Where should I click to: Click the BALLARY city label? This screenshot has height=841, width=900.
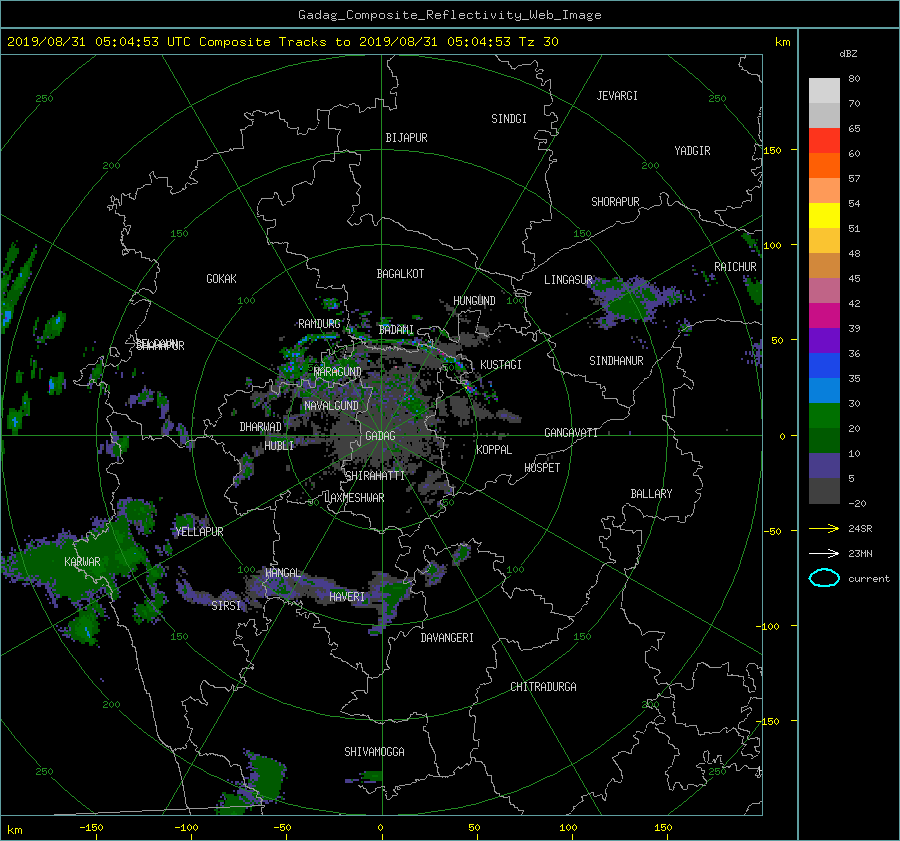651,494
